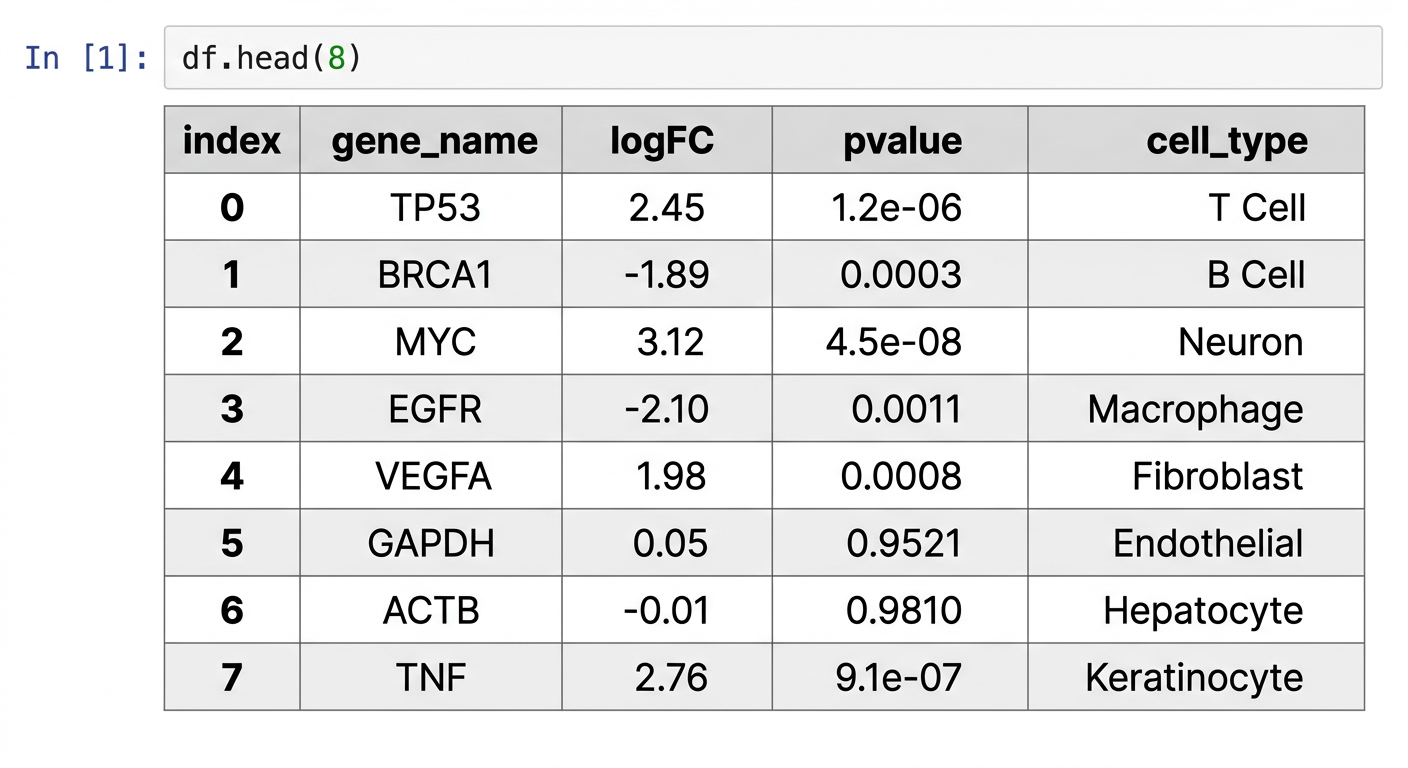Click the logFC column header
Viewport: 1408px width, 768px height.
pyautogui.click(x=662, y=141)
